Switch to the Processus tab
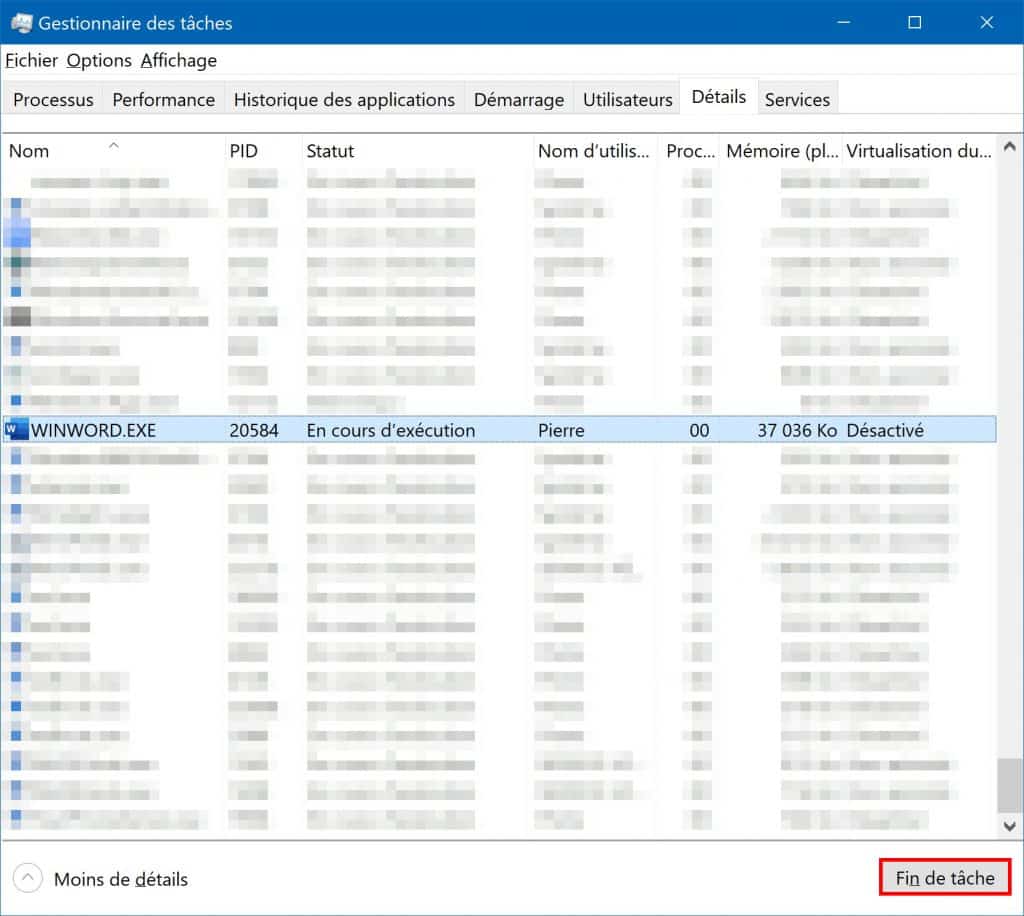The image size is (1024, 916). coord(53,100)
